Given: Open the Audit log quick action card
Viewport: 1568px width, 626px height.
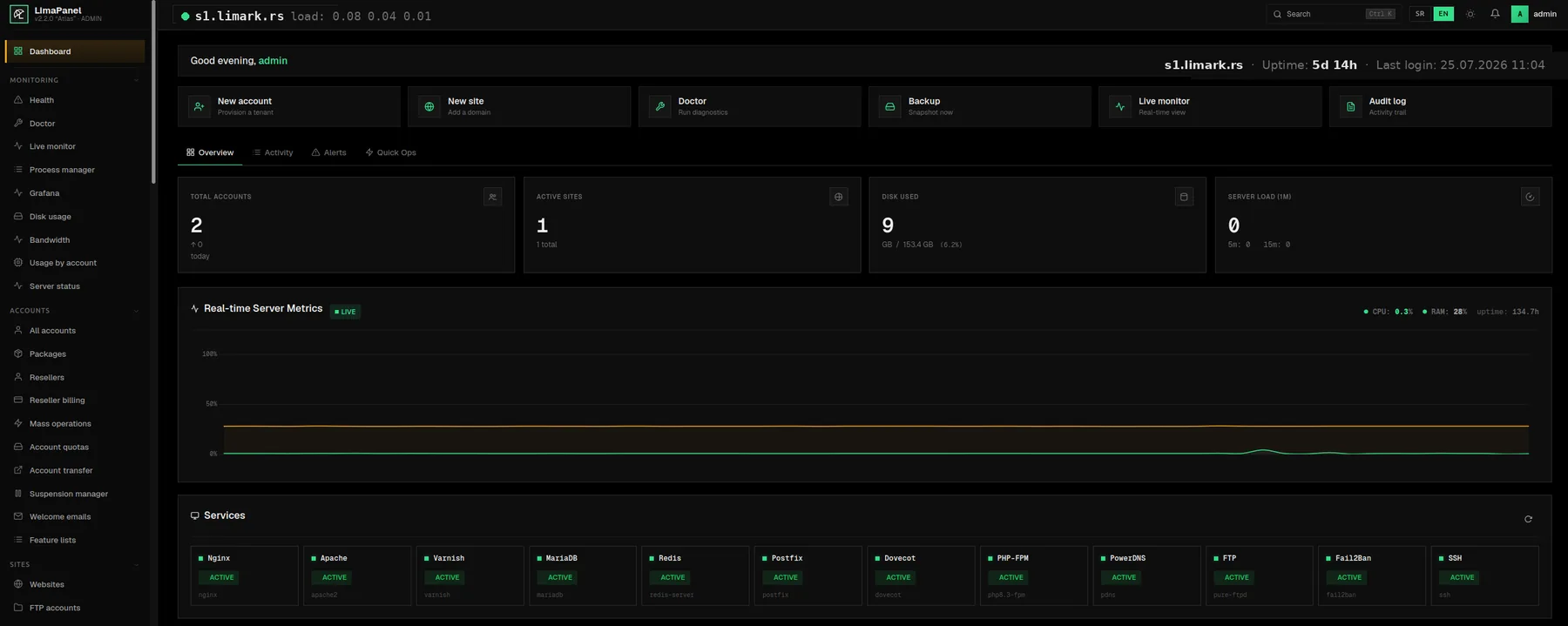Looking at the screenshot, I should [1441, 106].
